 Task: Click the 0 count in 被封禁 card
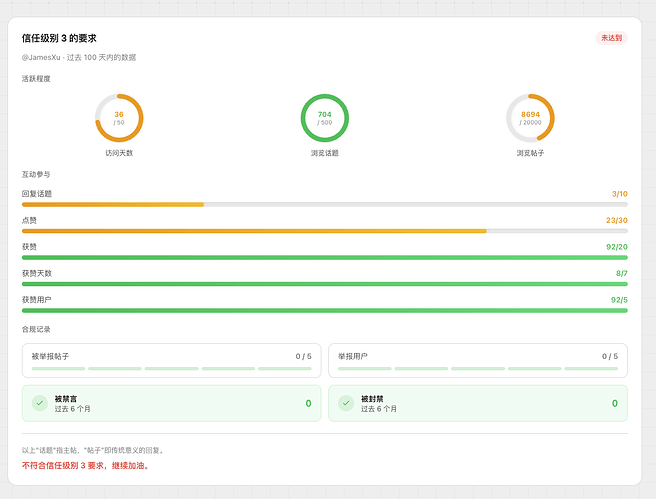tap(615, 403)
